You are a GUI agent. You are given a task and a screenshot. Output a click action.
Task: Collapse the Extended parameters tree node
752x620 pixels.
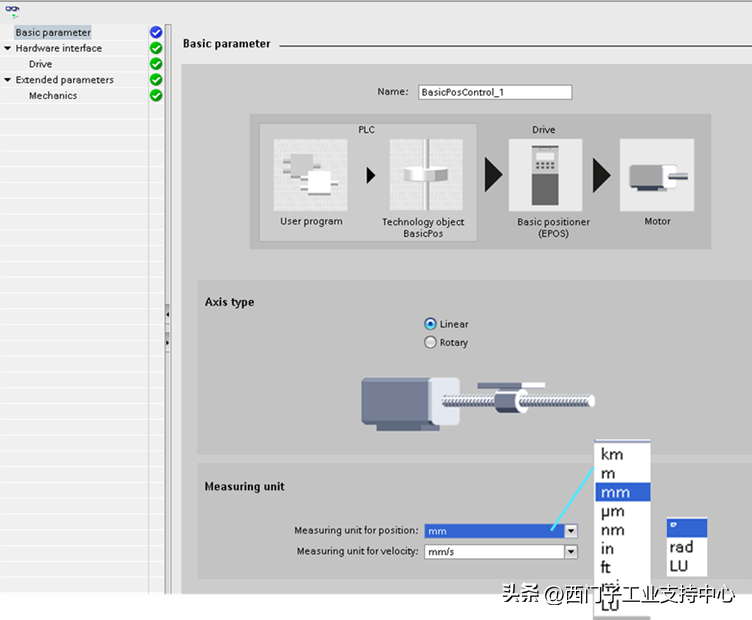click(x=8, y=80)
